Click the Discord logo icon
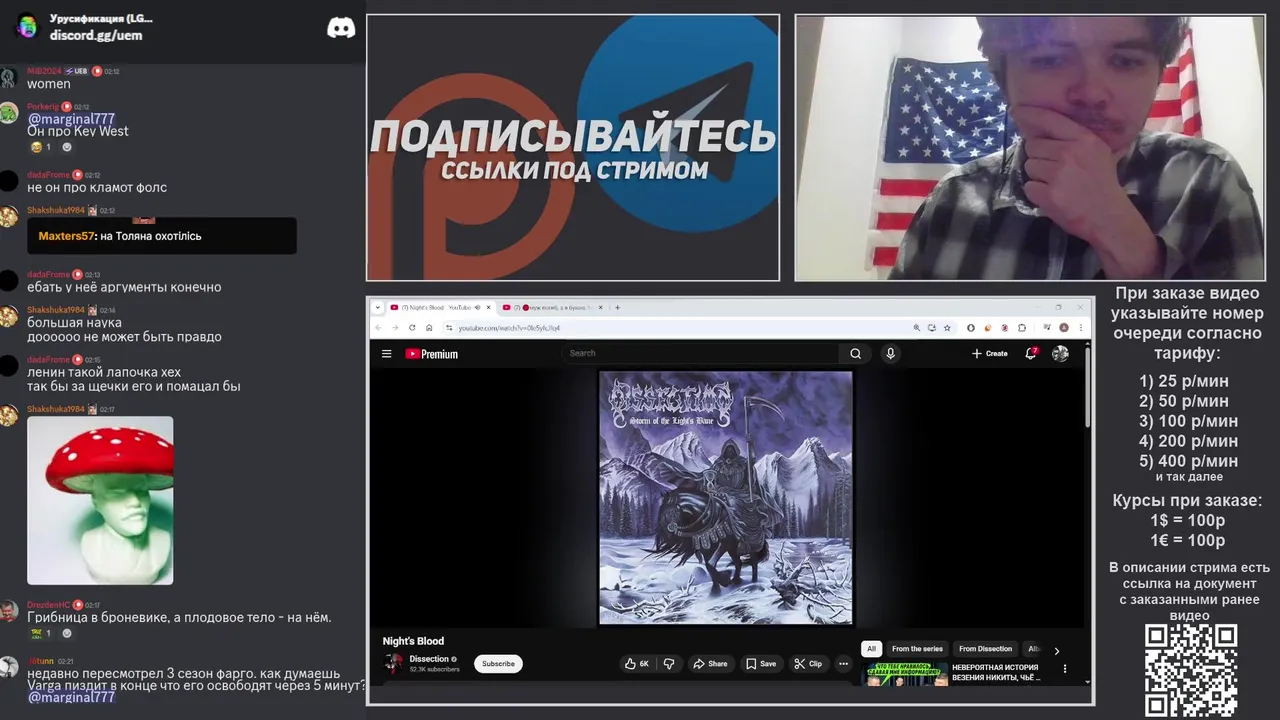The height and width of the screenshot is (720, 1280). [341, 28]
